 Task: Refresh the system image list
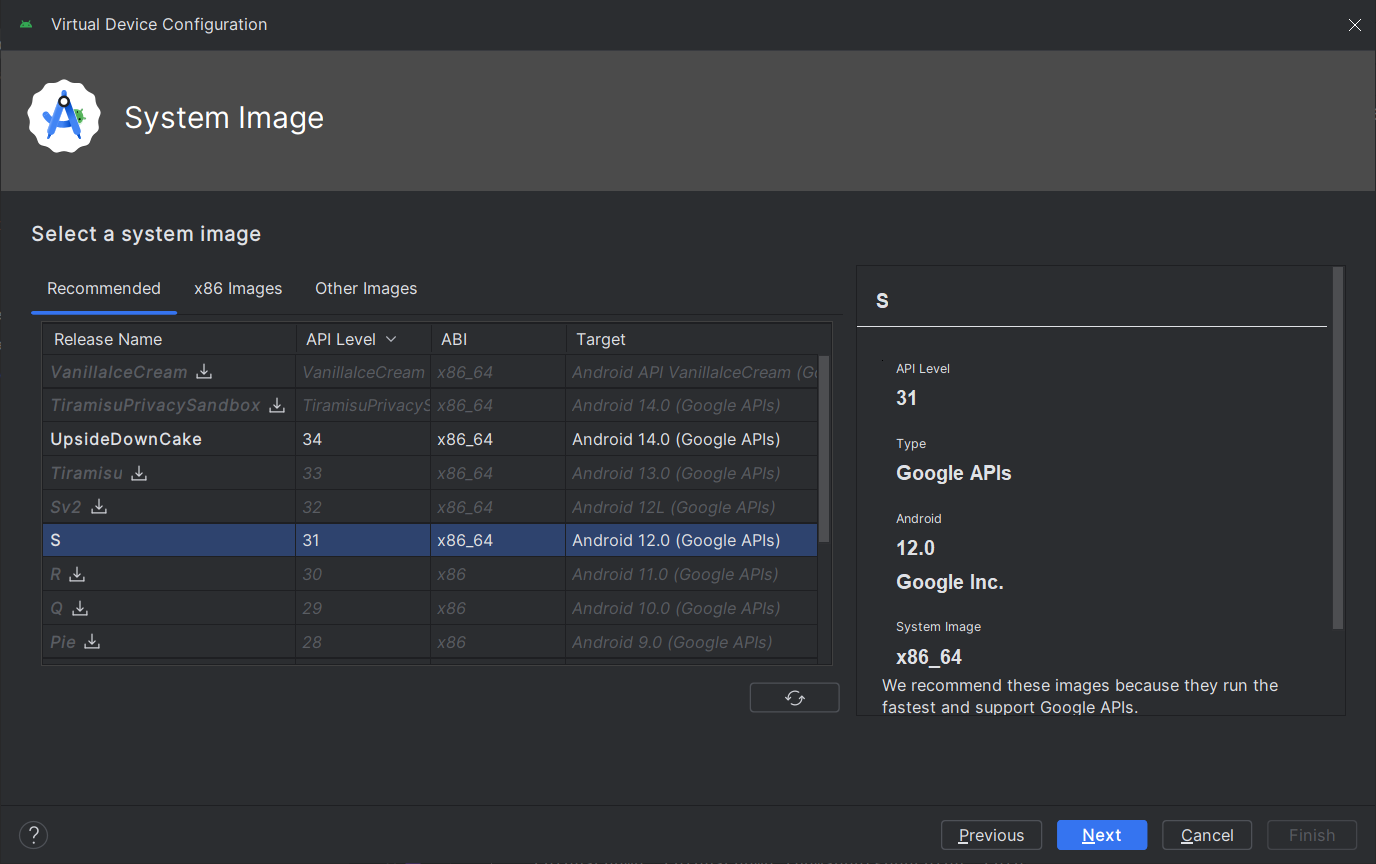click(794, 698)
